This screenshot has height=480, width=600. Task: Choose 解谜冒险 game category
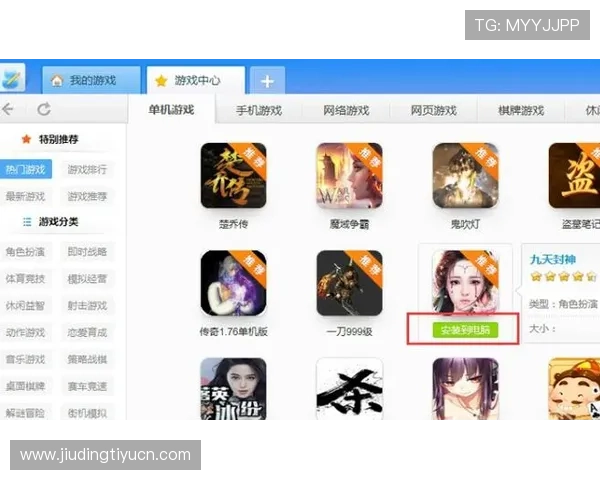click(x=25, y=413)
